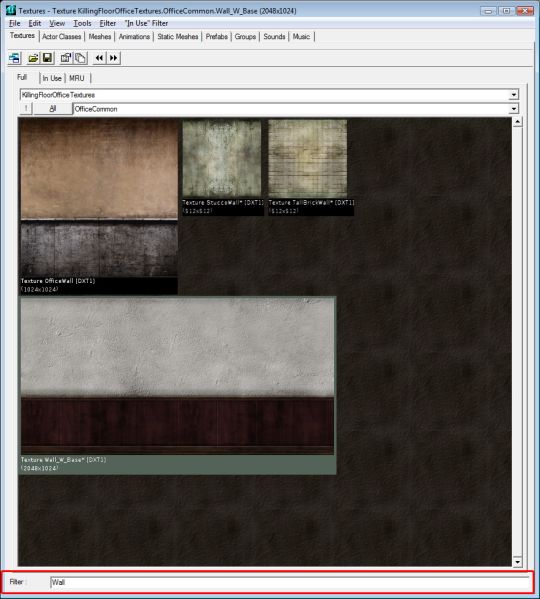Viewport: 540px width, 599px height.
Task: Click the Filter text input field
Action: point(290,582)
